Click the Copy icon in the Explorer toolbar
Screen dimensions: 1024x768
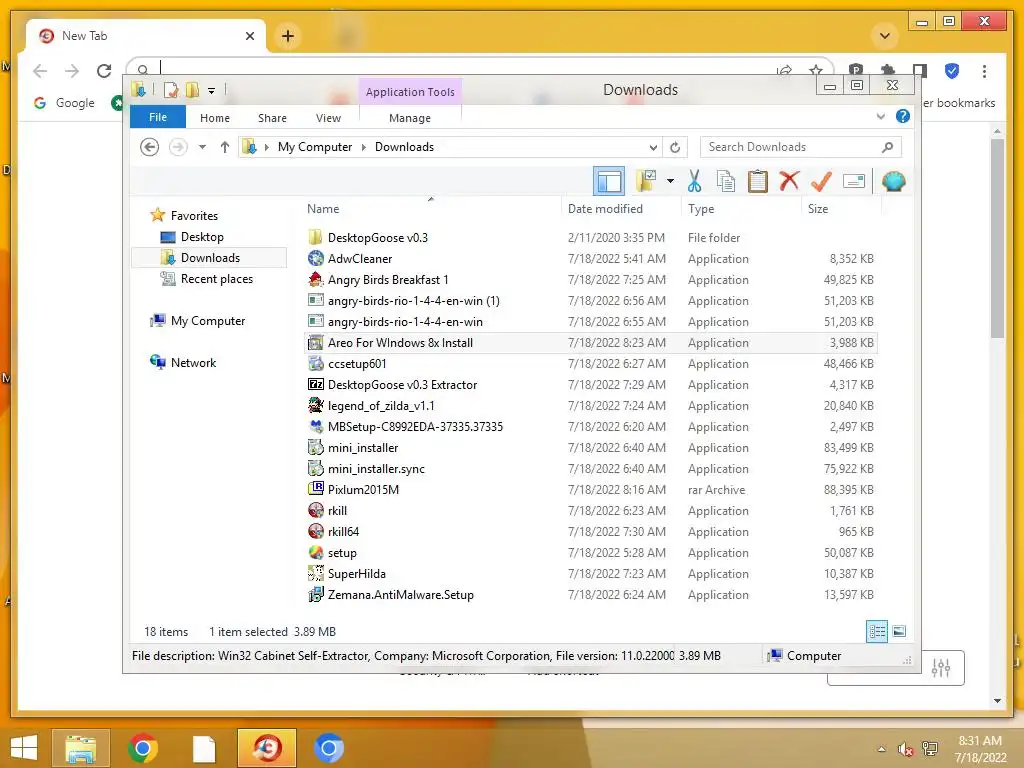[x=726, y=181]
